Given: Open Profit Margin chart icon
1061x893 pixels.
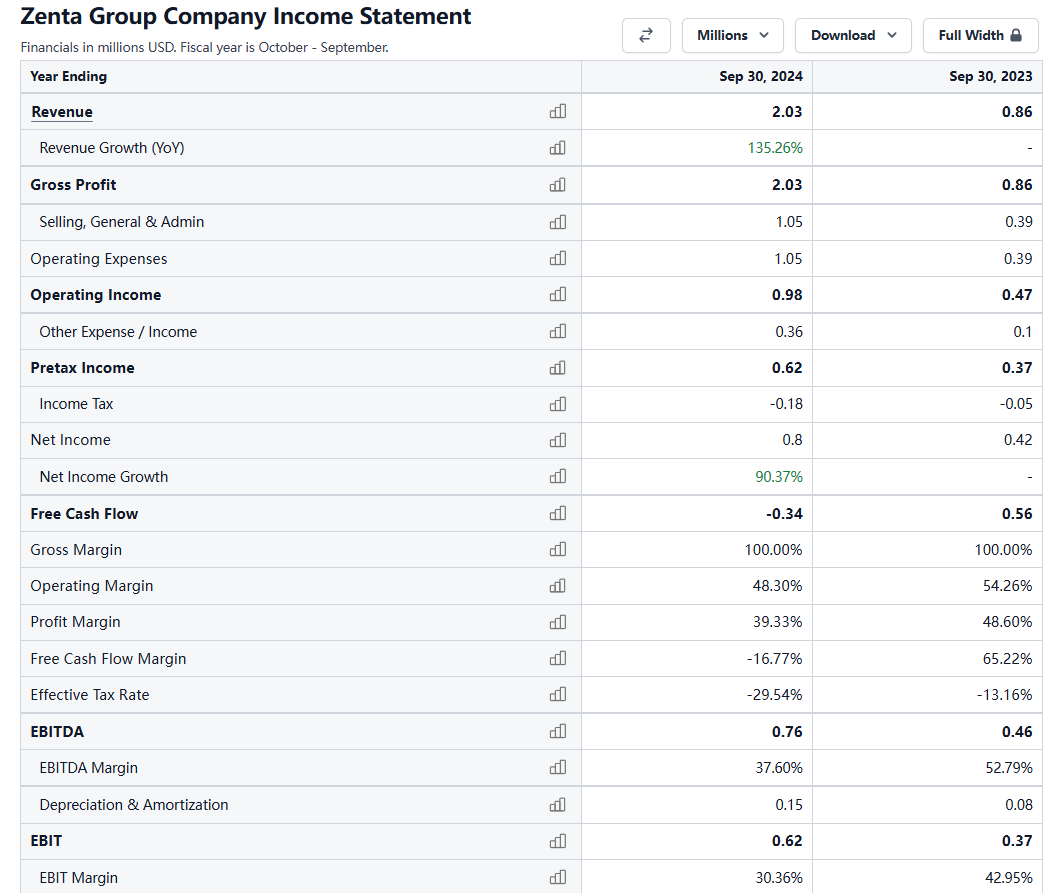Looking at the screenshot, I should (x=558, y=622).
